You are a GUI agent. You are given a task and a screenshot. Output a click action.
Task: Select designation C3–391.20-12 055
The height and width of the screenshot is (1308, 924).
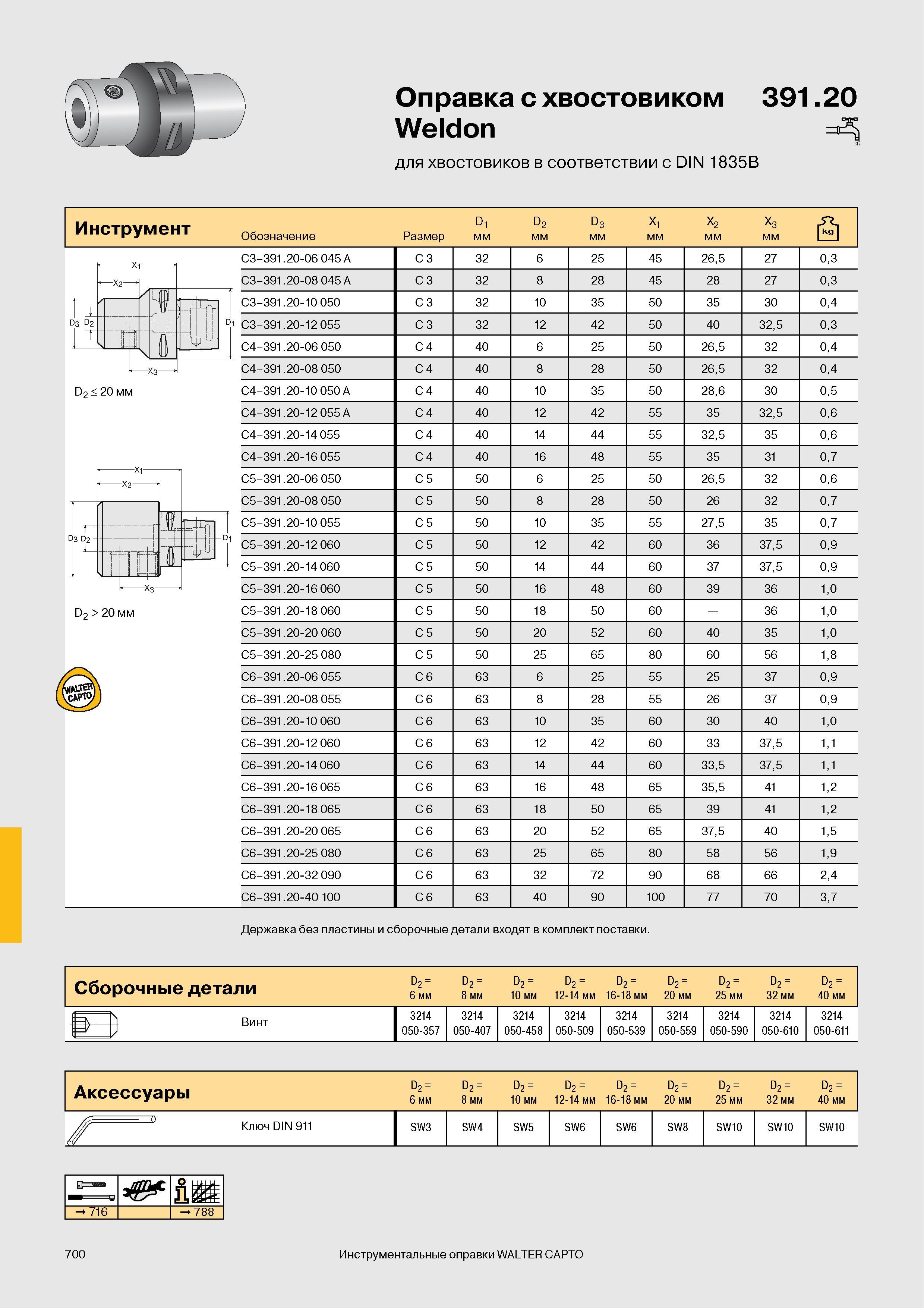(x=290, y=325)
